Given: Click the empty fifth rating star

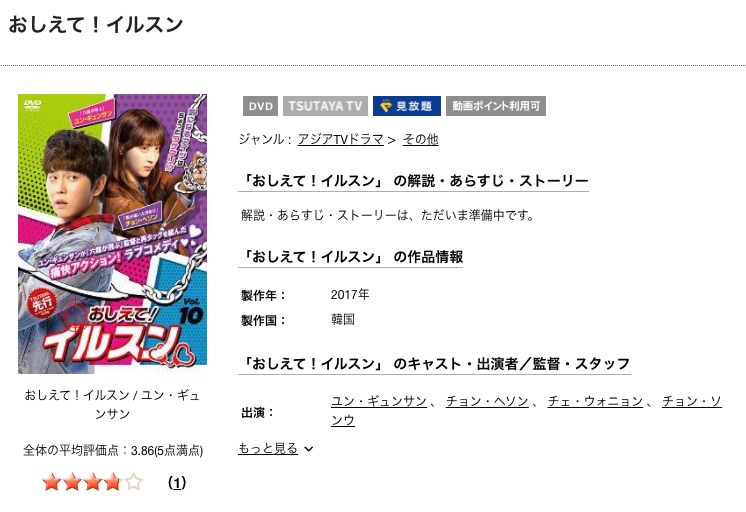Looking at the screenshot, I should (x=134, y=482).
